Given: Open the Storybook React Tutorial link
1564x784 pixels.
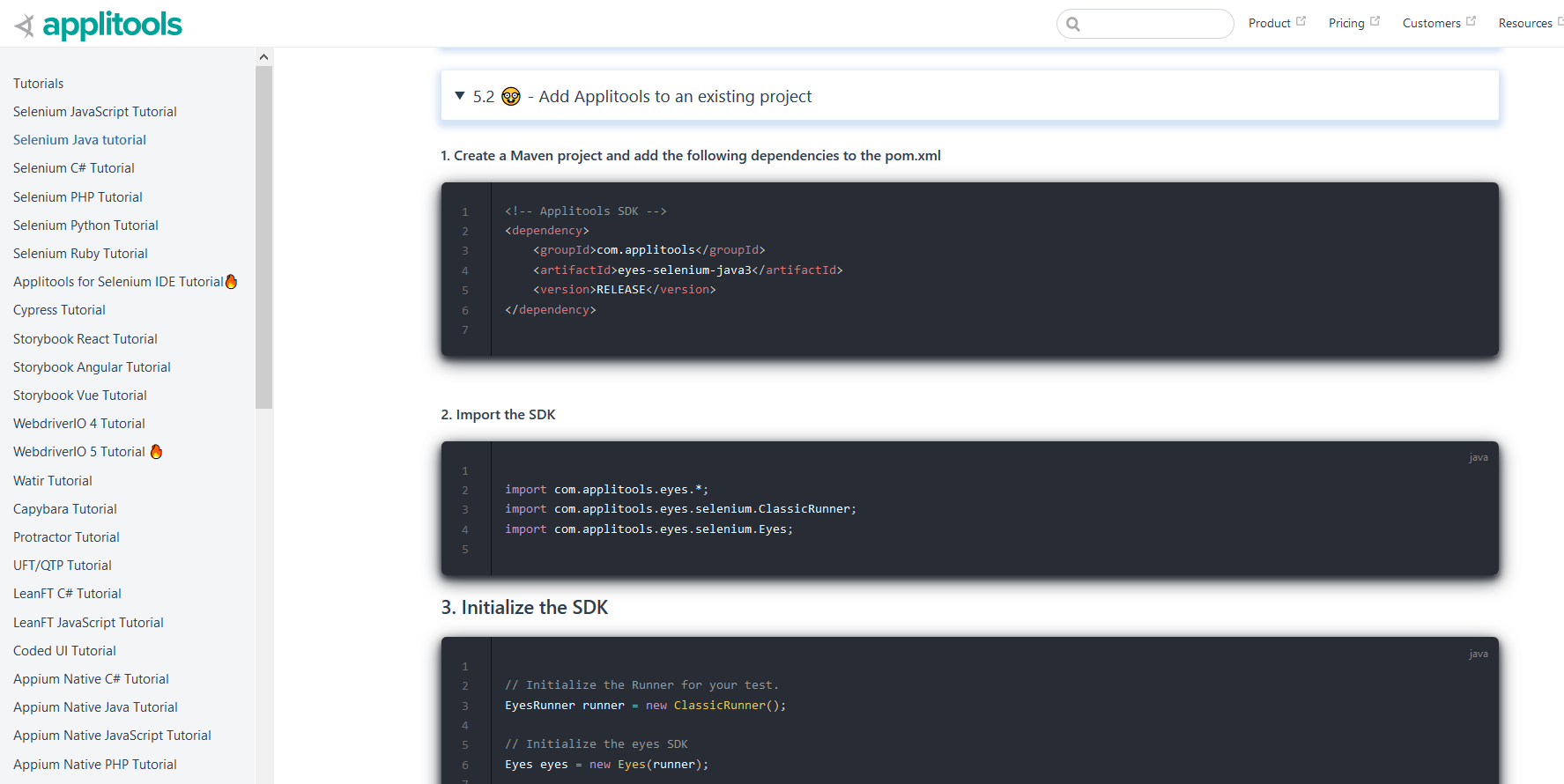Looking at the screenshot, I should click(85, 339).
